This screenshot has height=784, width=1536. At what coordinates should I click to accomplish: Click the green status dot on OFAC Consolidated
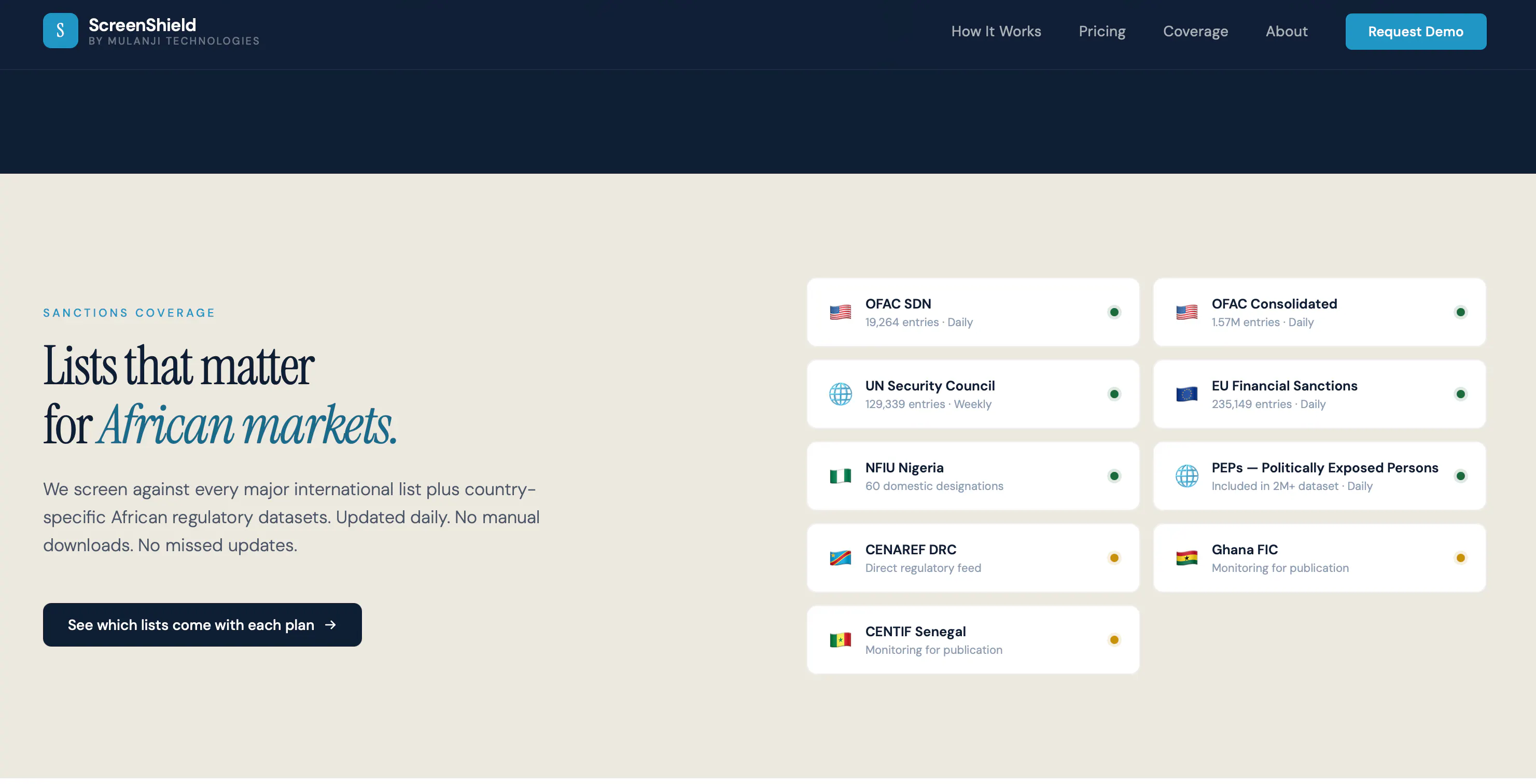click(x=1460, y=313)
